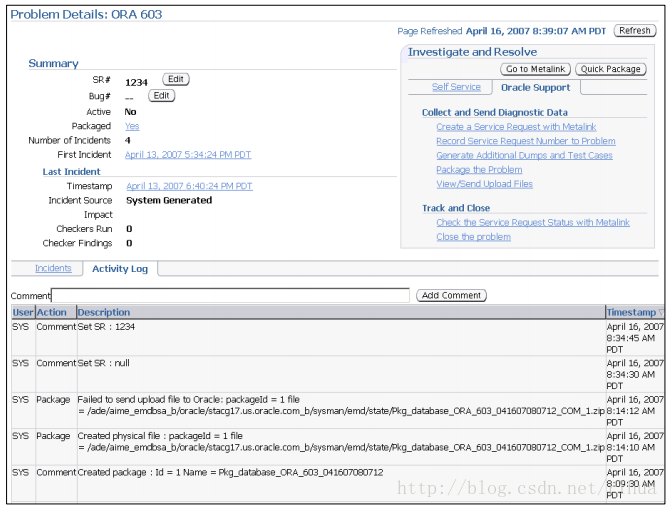Switch to Self Service tab
The height and width of the screenshot is (508, 668).
click(456, 87)
